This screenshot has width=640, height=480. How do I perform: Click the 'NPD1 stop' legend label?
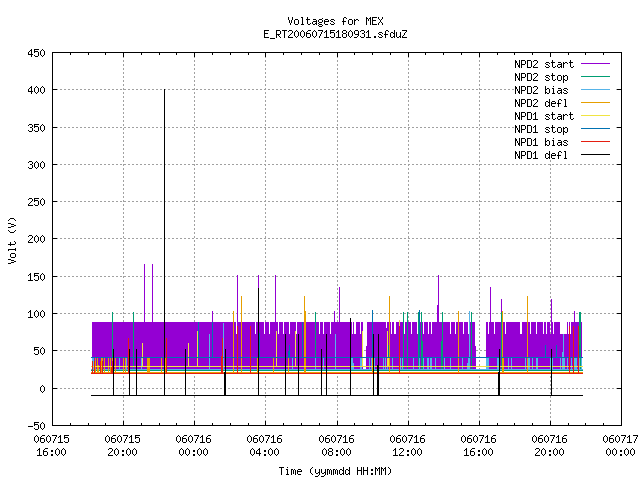(541, 129)
